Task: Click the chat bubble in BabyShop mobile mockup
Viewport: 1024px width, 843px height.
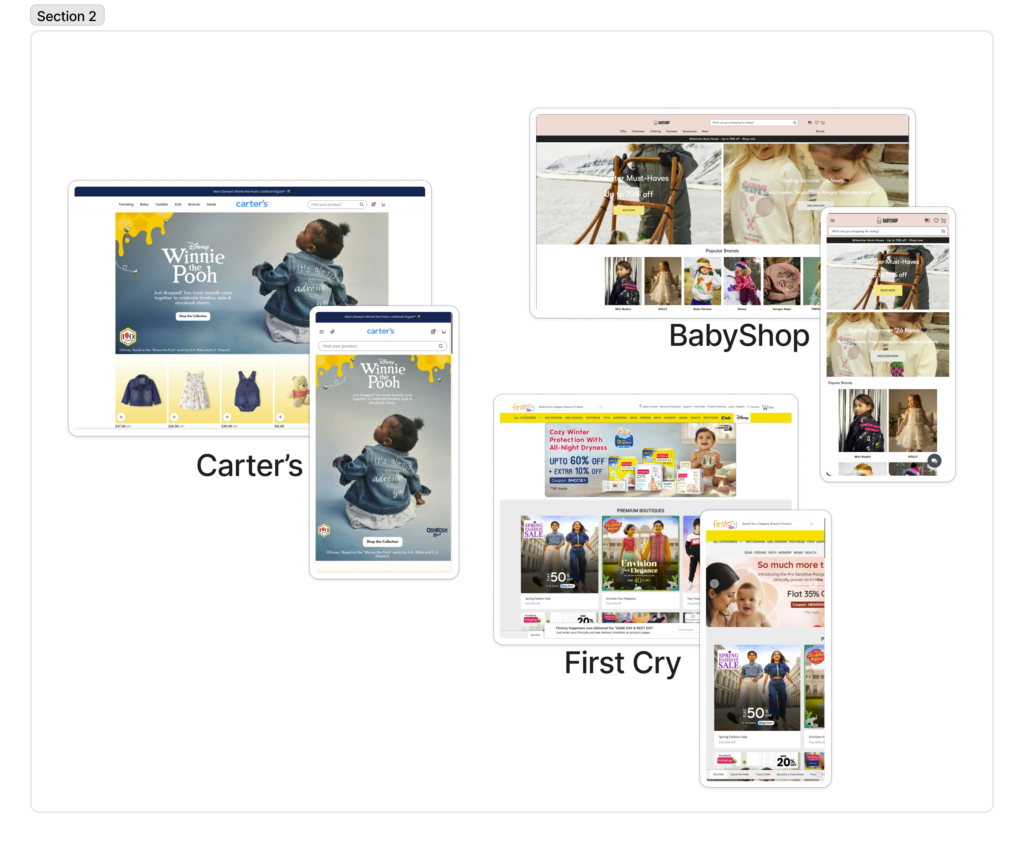Action: [x=934, y=461]
